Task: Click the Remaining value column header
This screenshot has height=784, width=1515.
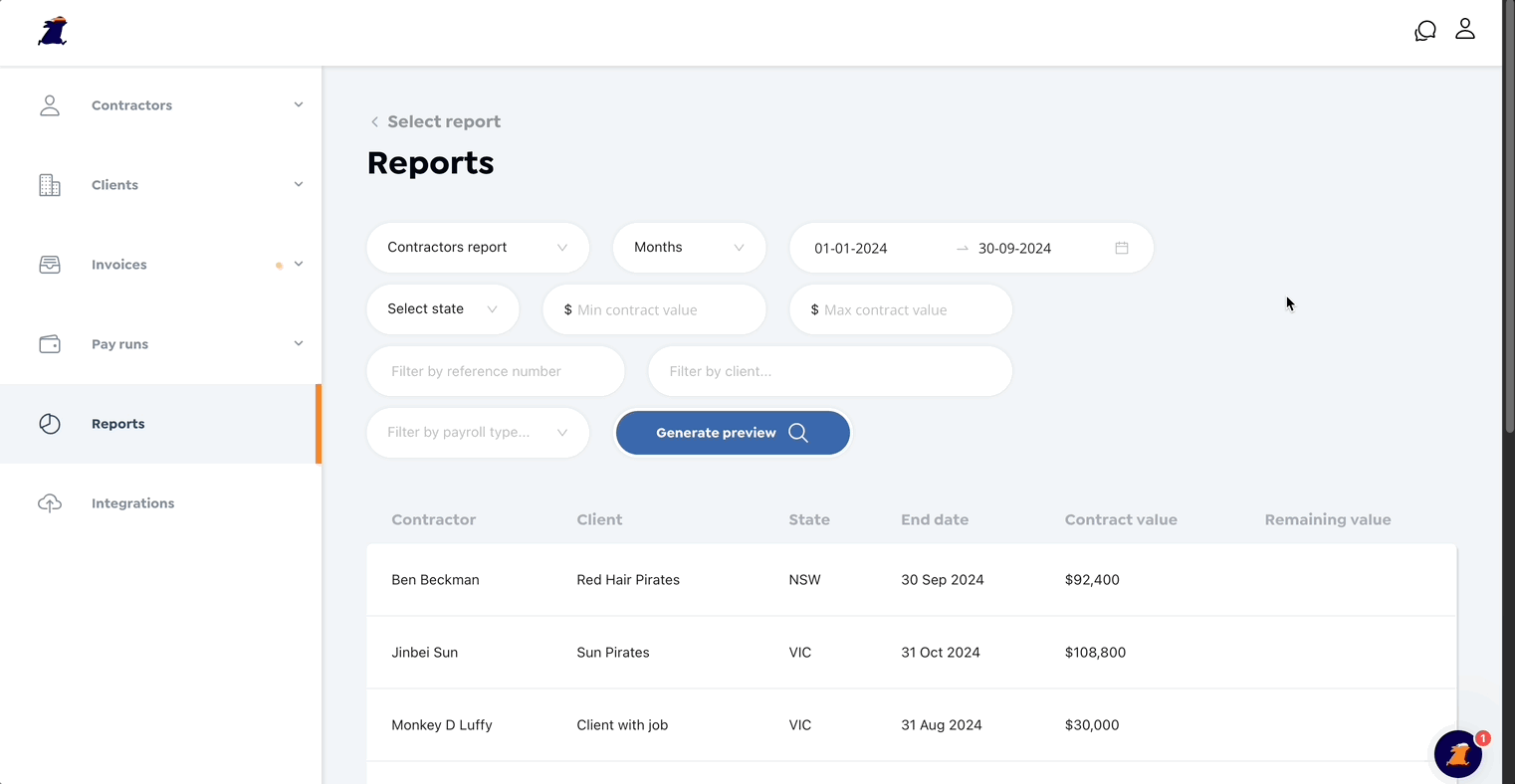Action: pyautogui.click(x=1328, y=519)
